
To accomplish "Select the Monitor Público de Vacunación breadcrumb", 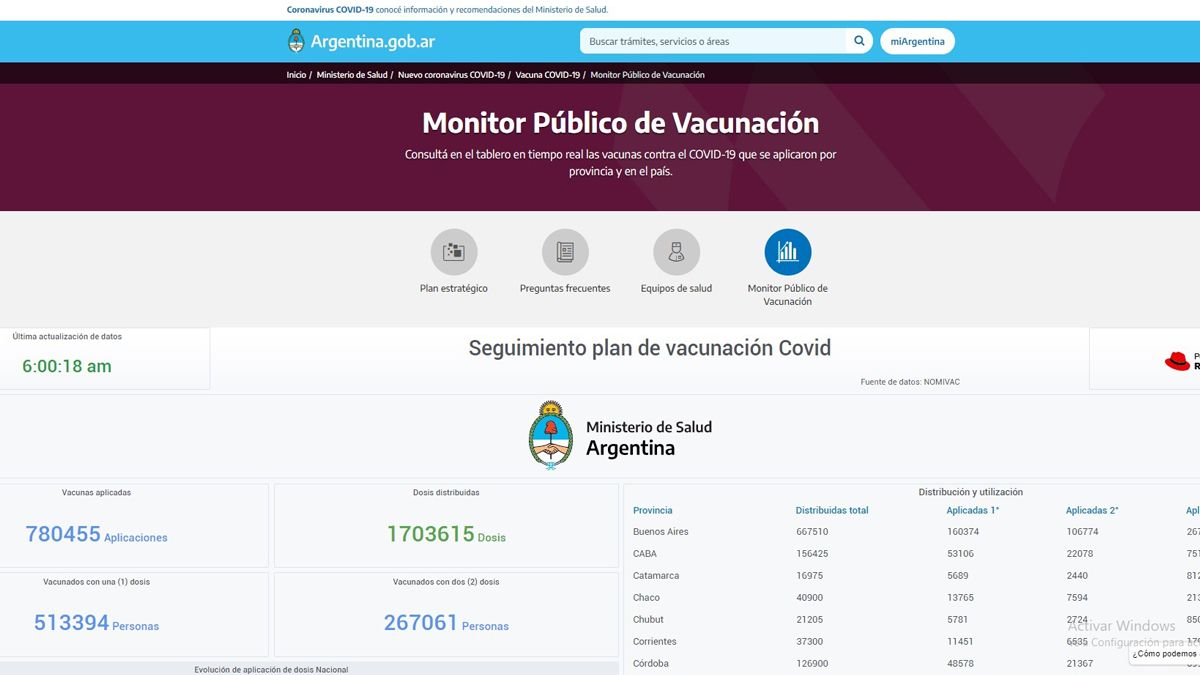I will point(647,74).
